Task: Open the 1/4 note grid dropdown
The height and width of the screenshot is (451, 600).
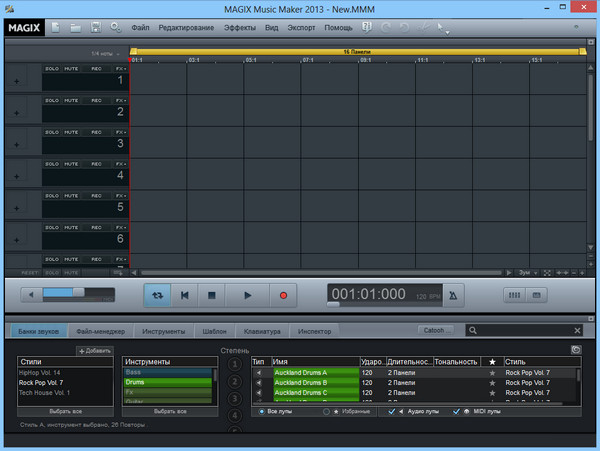Action: [x=105, y=53]
